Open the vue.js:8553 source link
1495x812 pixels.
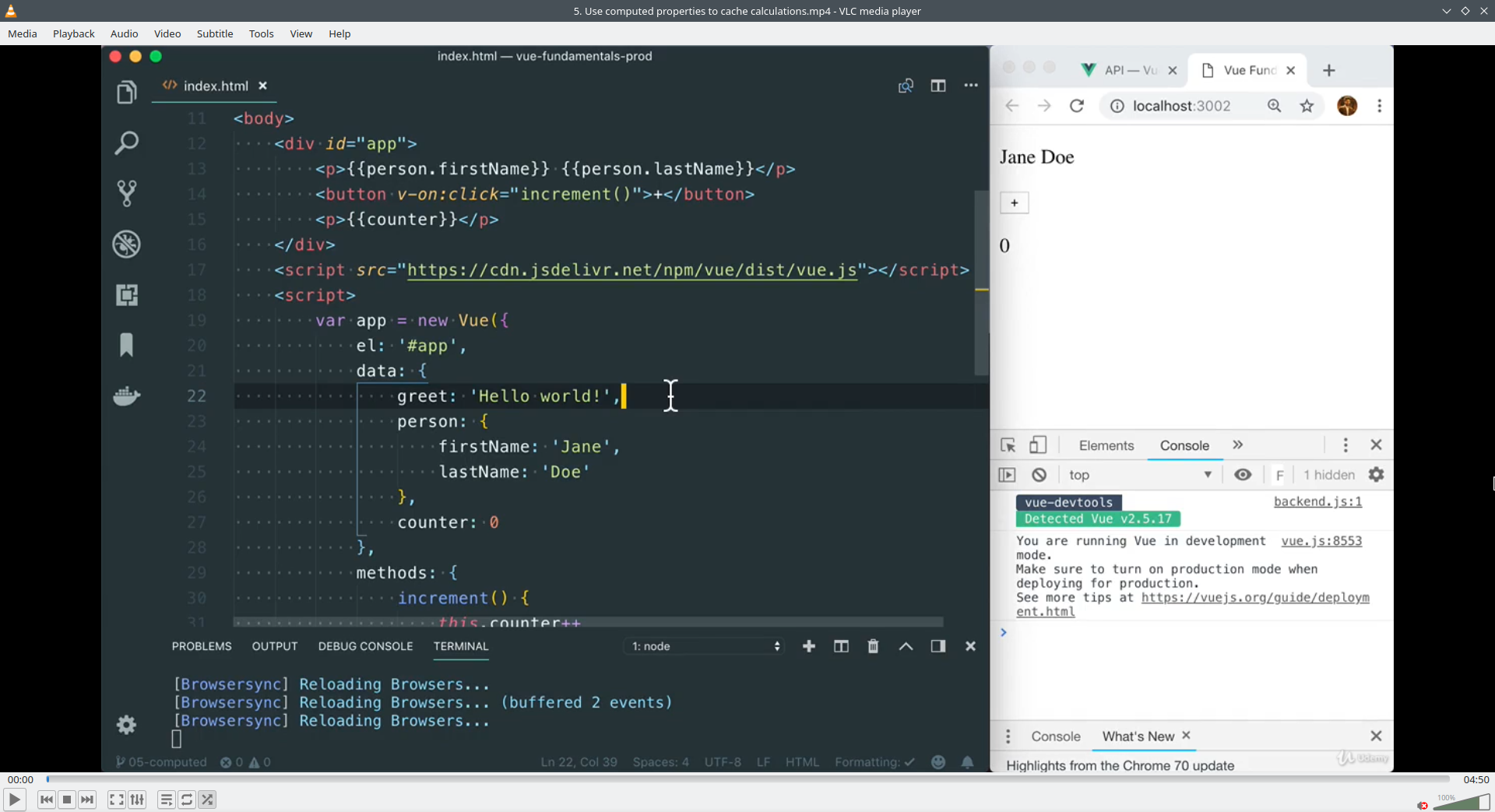1321,541
